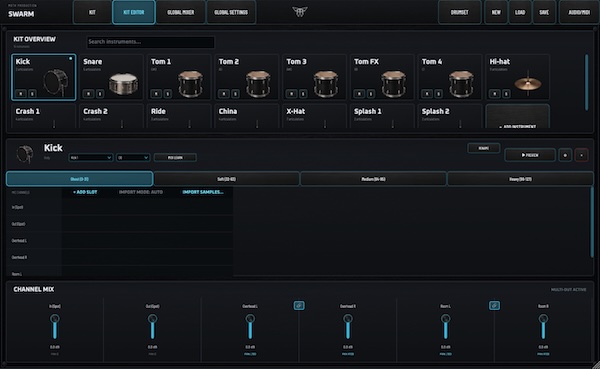
Task: Mute the Hi-hat instrument
Action: pyautogui.click(x=495, y=93)
